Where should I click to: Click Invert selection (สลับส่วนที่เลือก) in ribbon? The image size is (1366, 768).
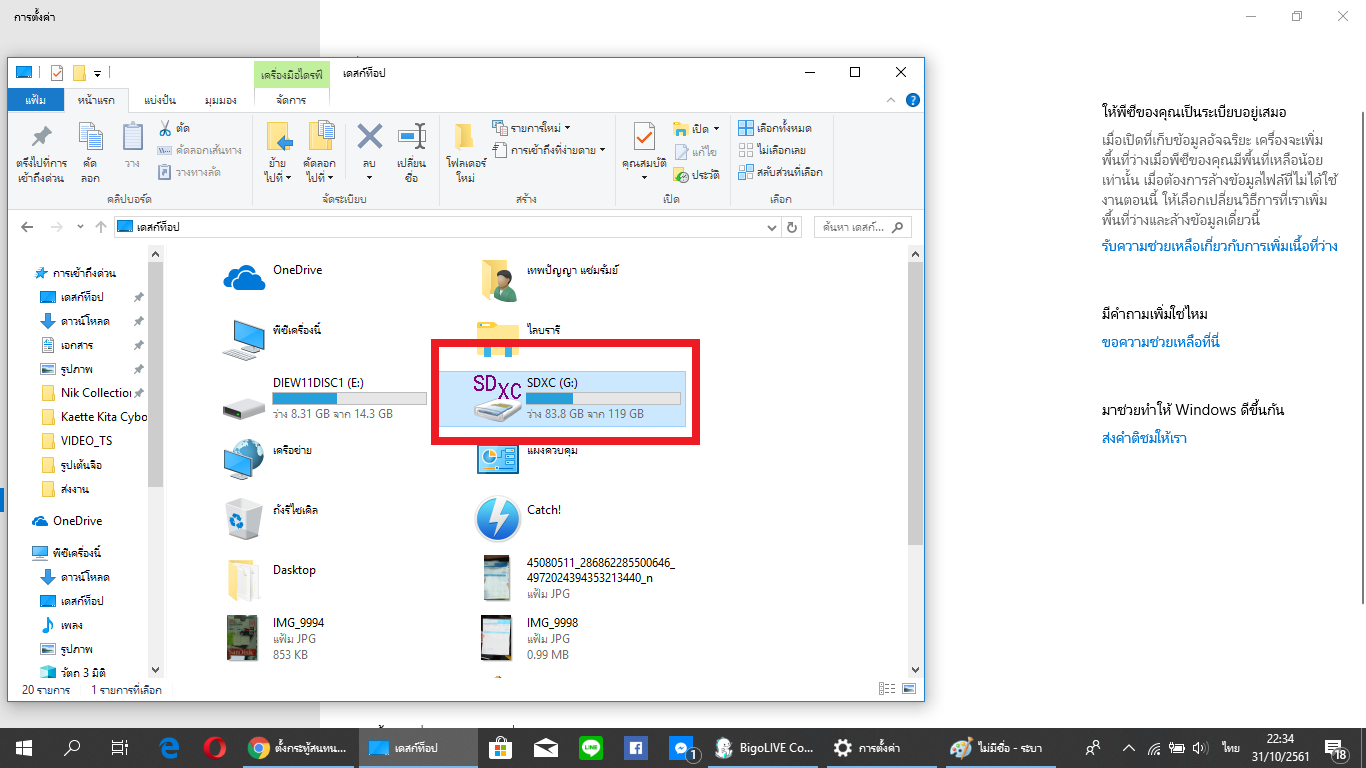tap(780, 172)
